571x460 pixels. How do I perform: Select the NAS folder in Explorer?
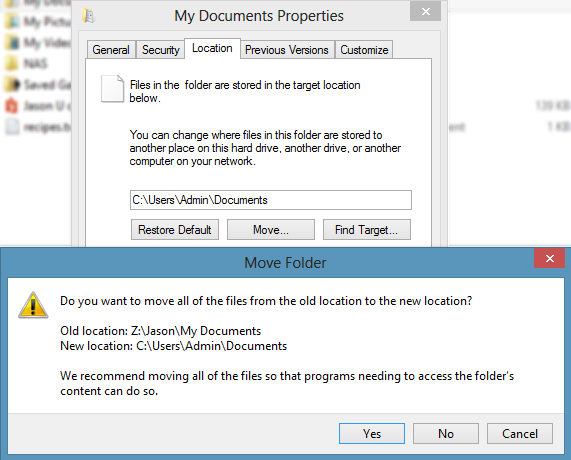pyautogui.click(x=26, y=64)
